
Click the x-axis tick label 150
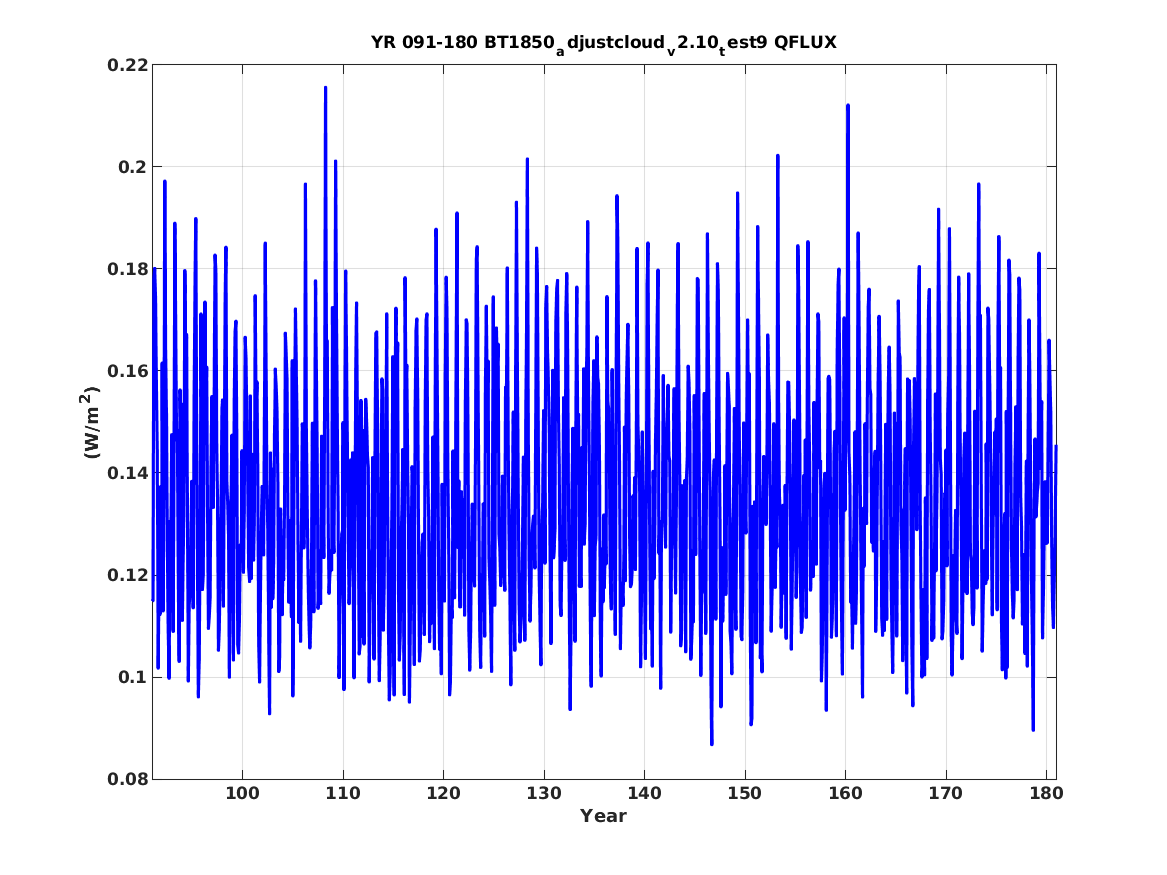(745, 794)
